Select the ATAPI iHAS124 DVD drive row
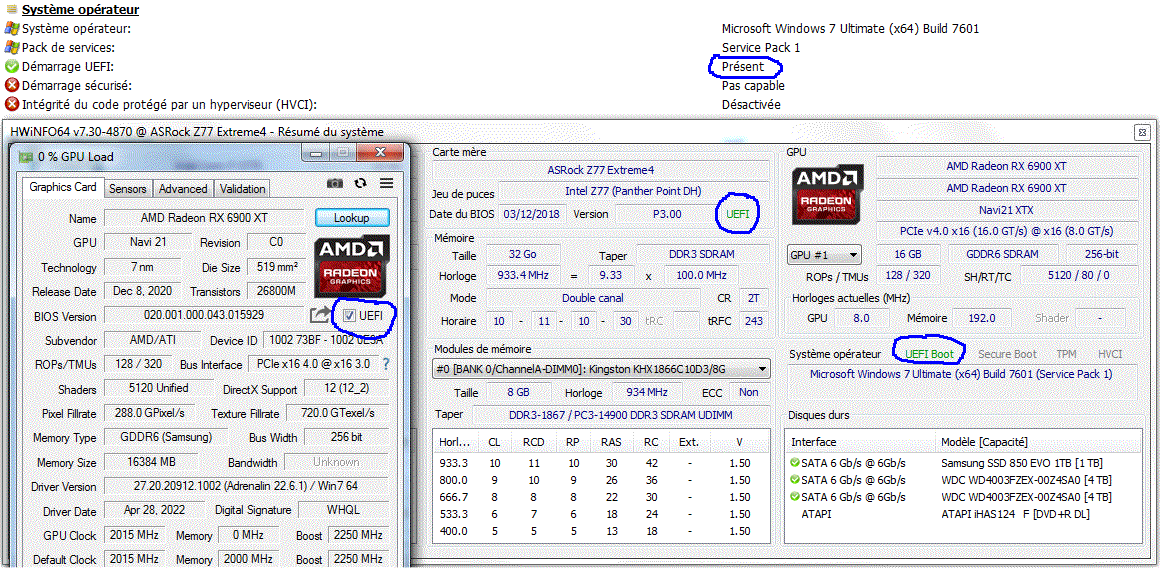The width and height of the screenshot is (1160, 568). pos(962,513)
